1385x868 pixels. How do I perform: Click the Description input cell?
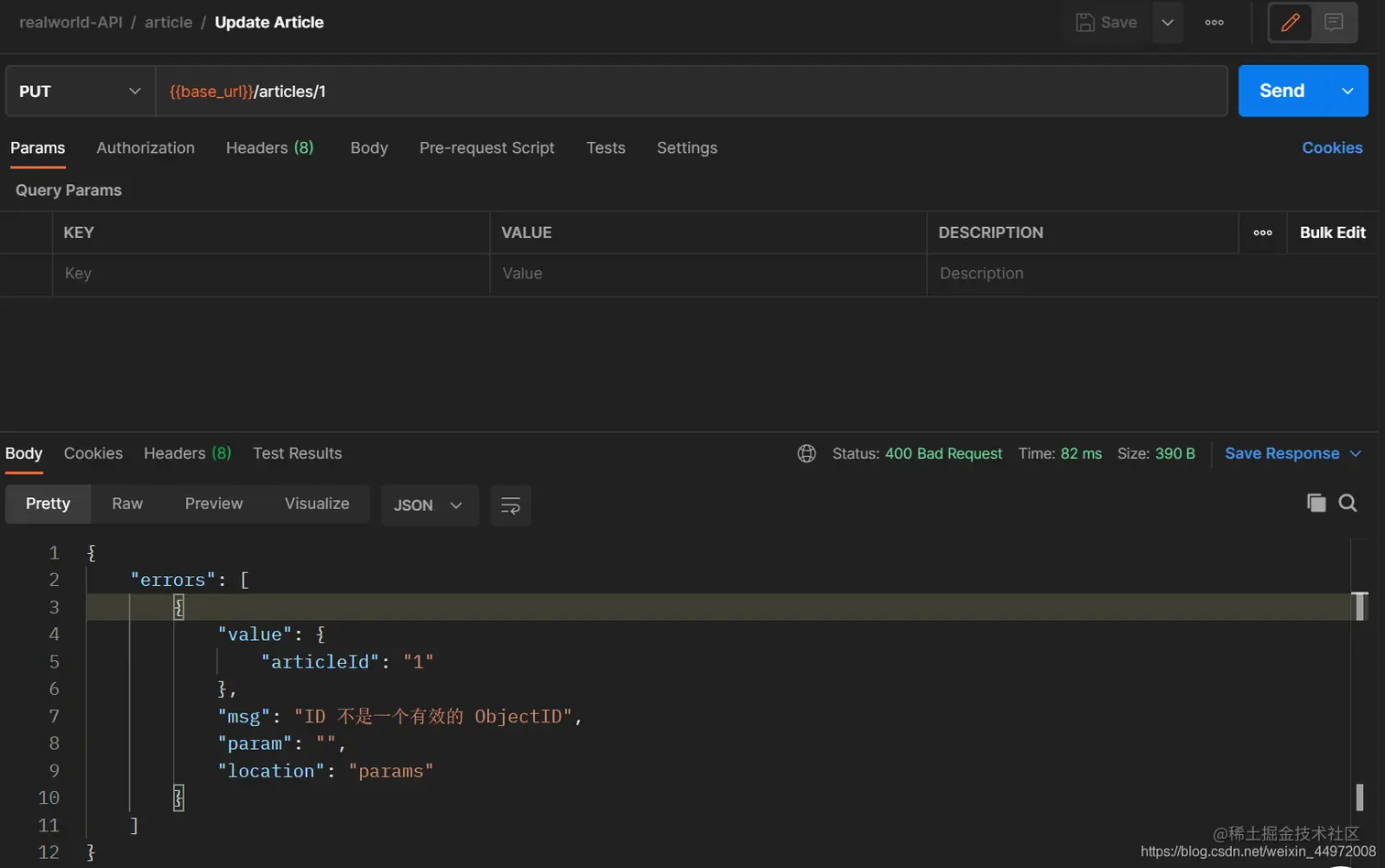tap(1152, 274)
